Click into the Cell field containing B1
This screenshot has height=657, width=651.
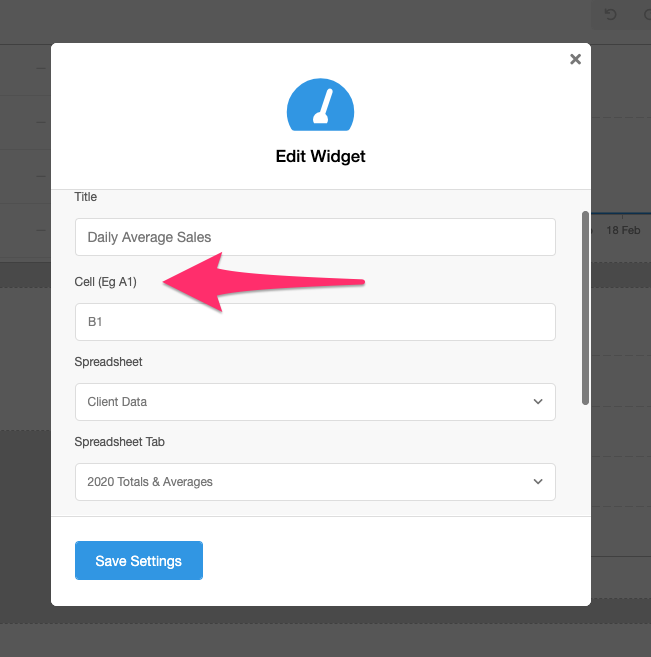click(x=315, y=322)
